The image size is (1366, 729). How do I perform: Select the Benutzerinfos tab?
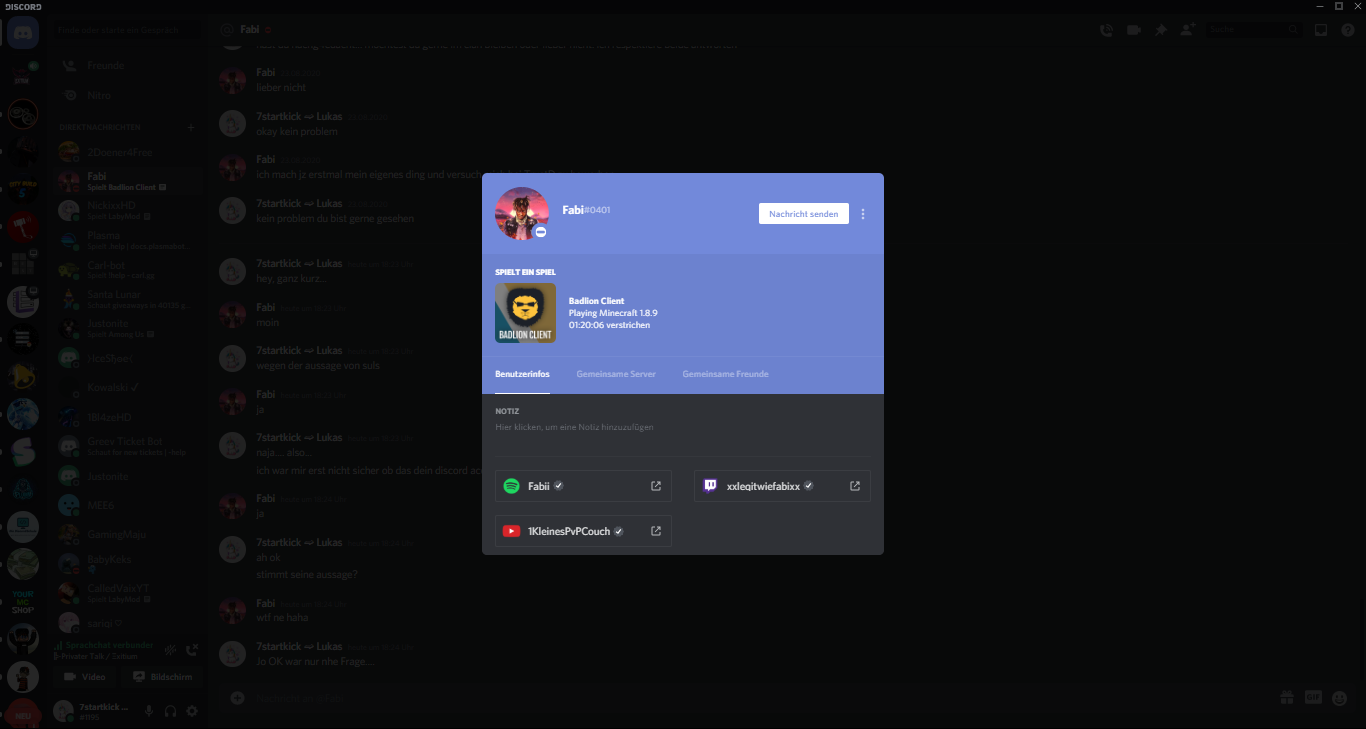point(522,374)
